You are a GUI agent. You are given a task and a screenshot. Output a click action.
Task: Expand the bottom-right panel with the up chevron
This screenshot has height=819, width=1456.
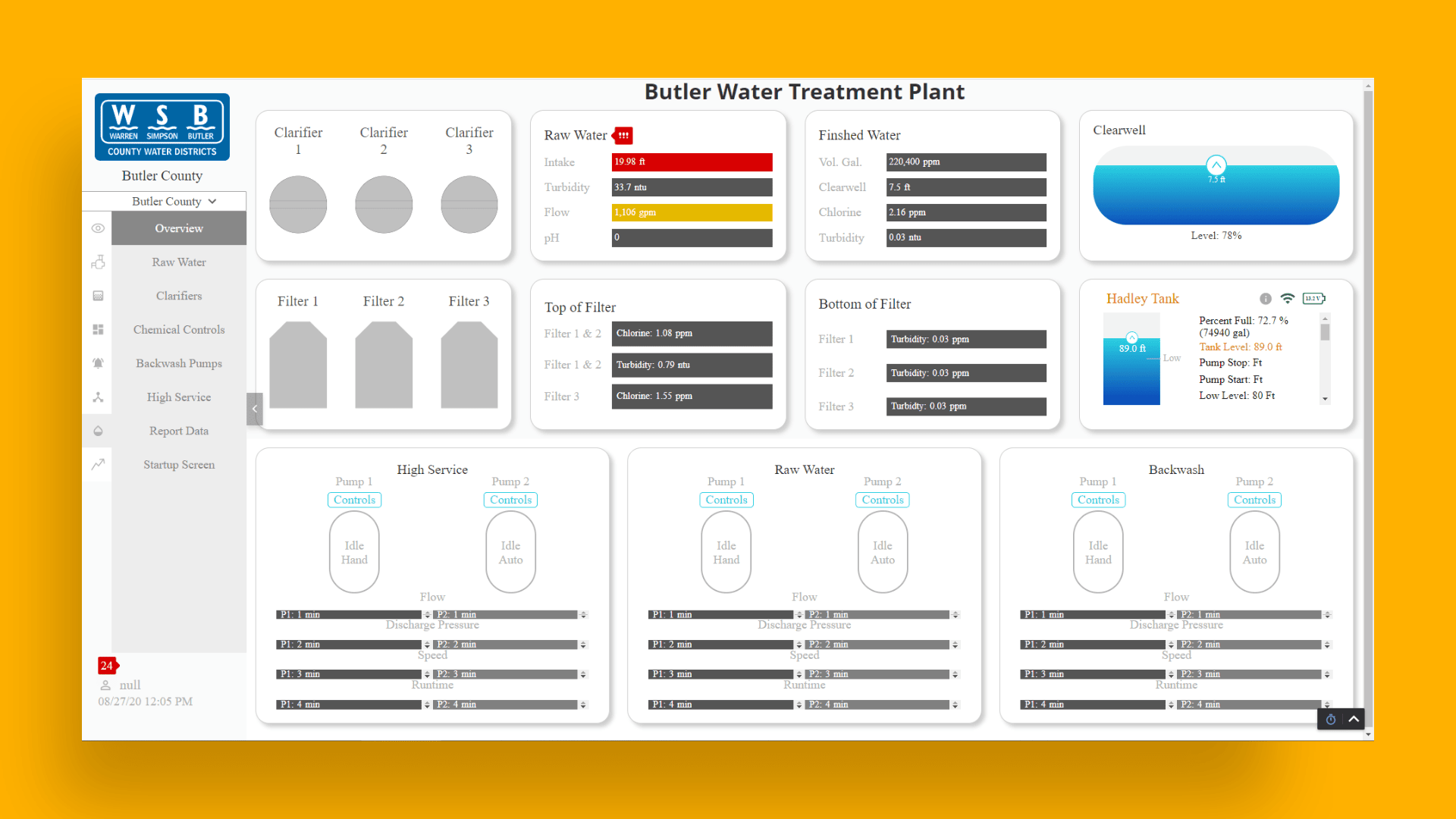1354,719
